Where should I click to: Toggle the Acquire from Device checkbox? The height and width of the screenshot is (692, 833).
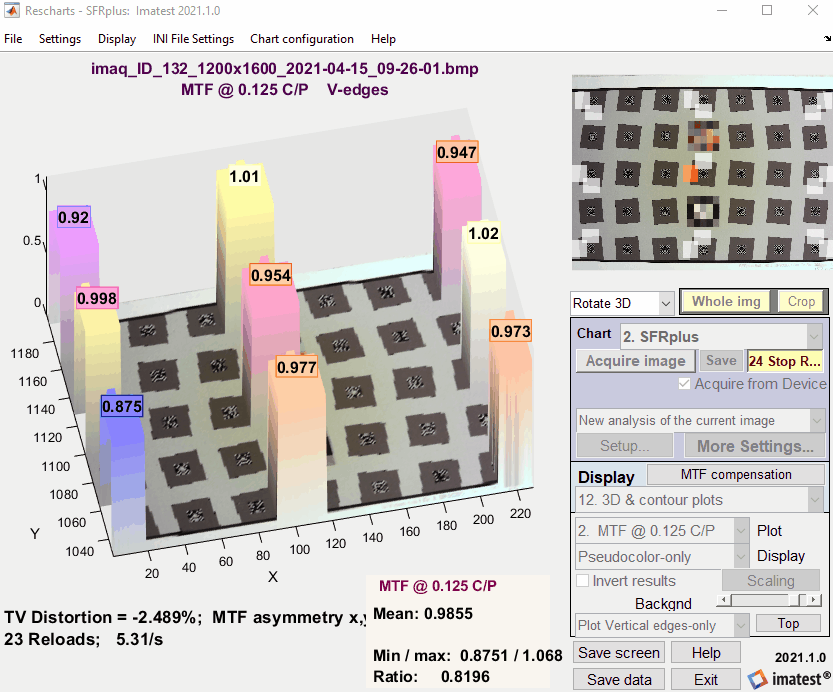(x=685, y=383)
